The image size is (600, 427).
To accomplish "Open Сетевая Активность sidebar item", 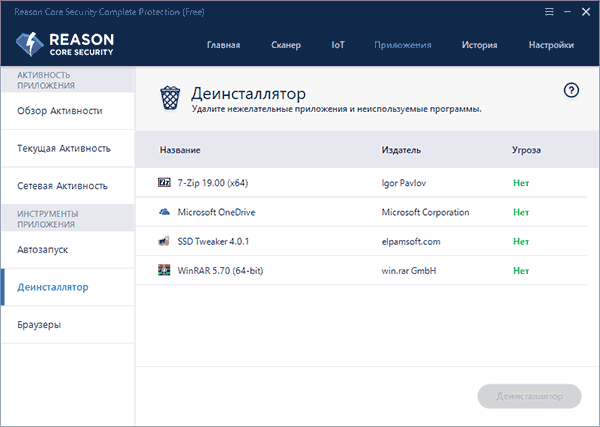I will 62,186.
